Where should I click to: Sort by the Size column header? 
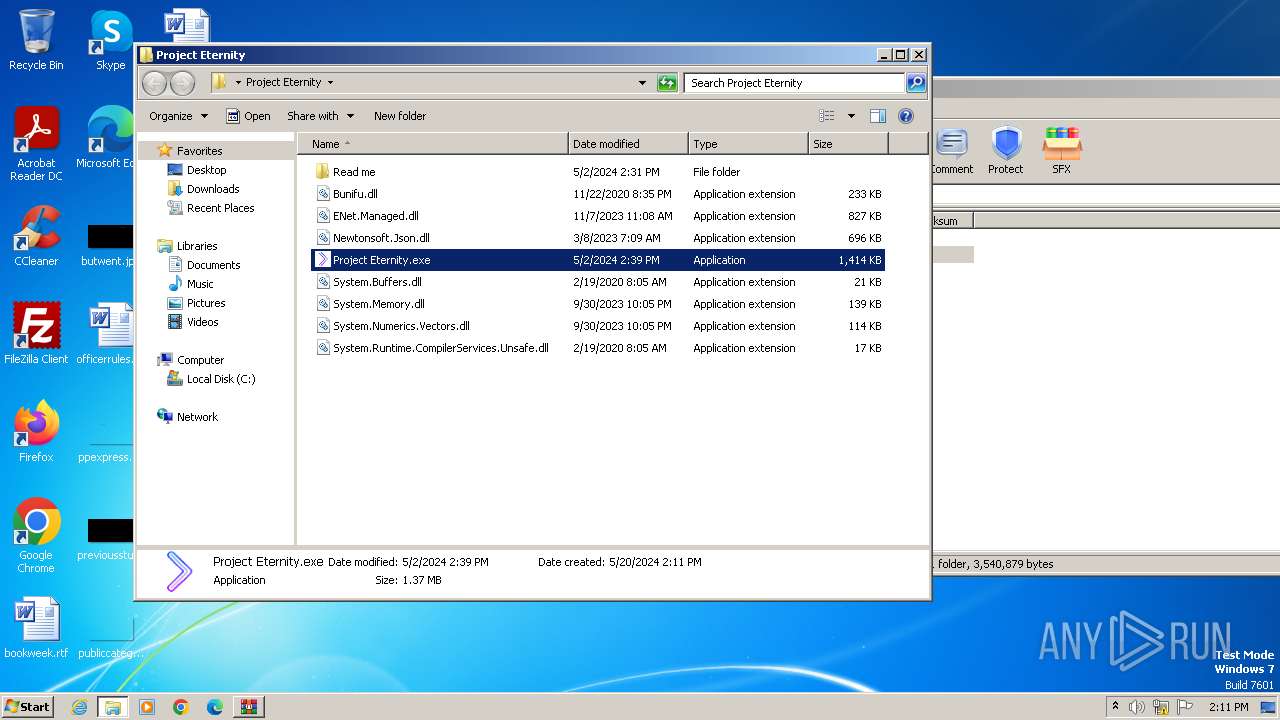[x=848, y=144]
